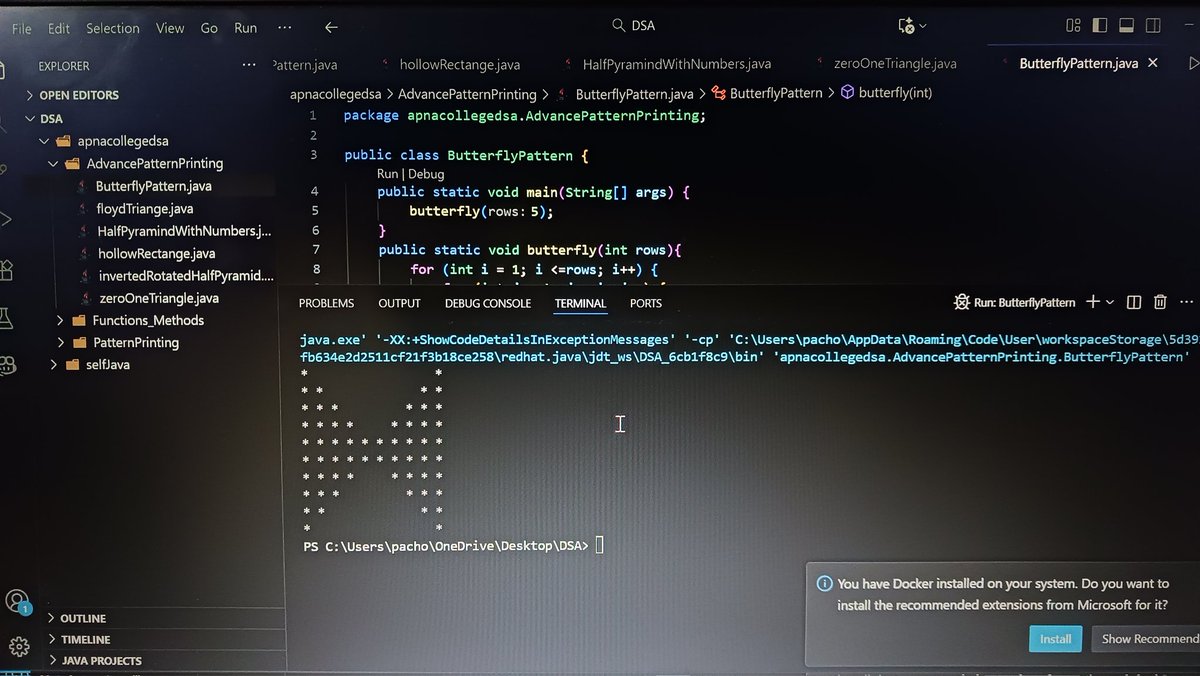Open the Copilot chat dropdown arrow

pyautogui.click(x=922, y=26)
